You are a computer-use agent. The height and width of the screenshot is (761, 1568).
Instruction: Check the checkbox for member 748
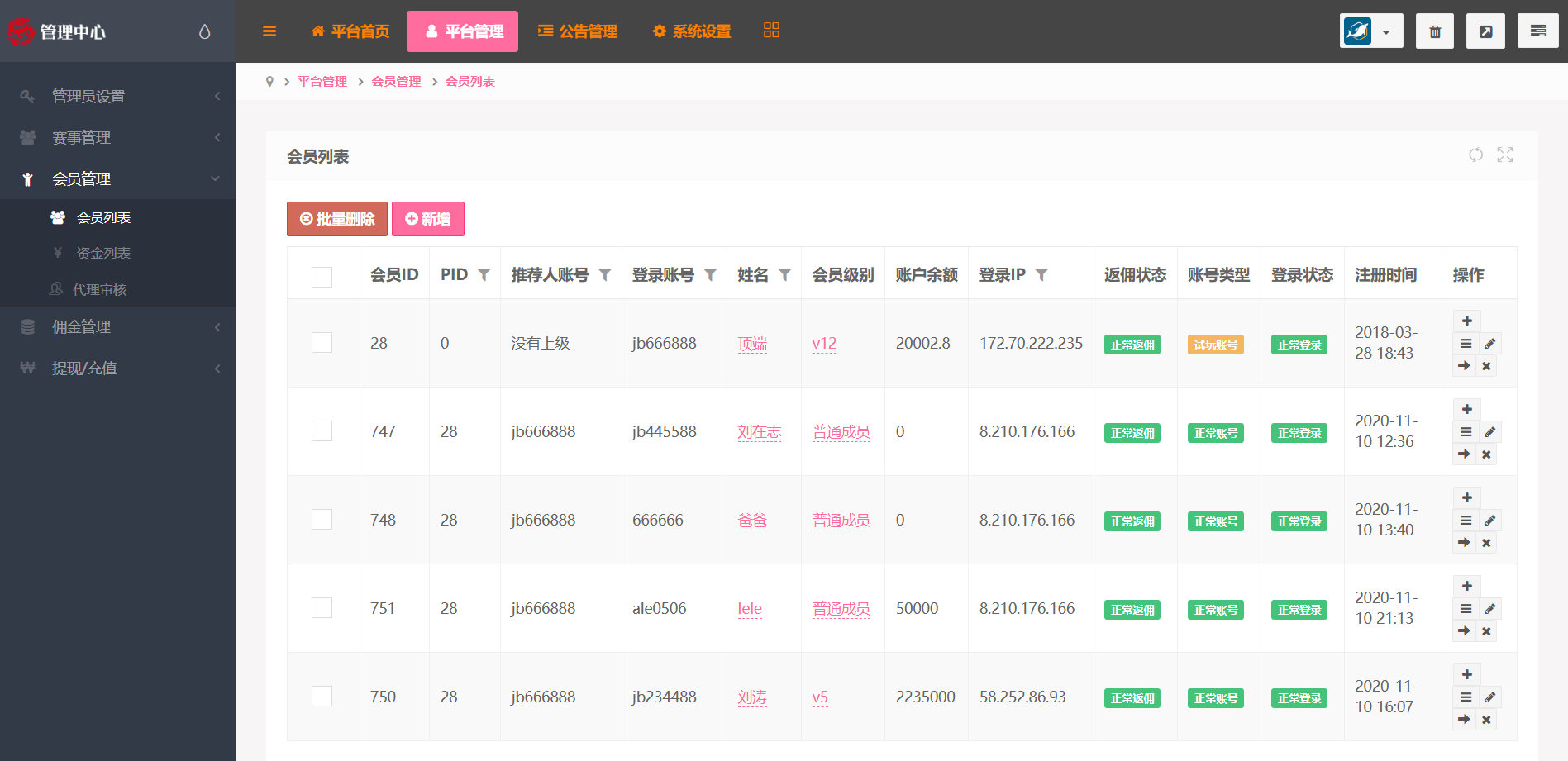pyautogui.click(x=322, y=519)
